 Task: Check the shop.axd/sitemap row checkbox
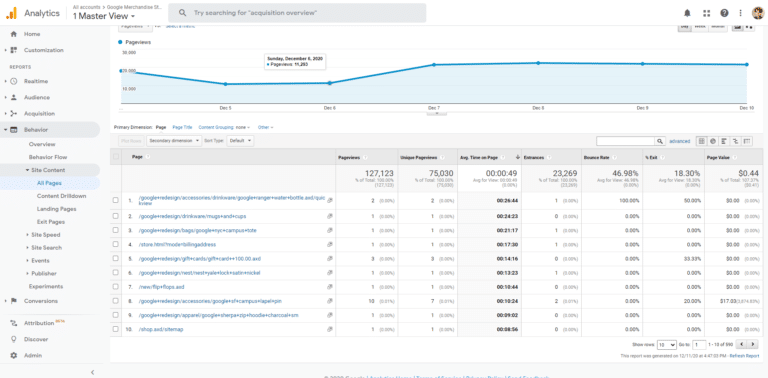[116, 330]
